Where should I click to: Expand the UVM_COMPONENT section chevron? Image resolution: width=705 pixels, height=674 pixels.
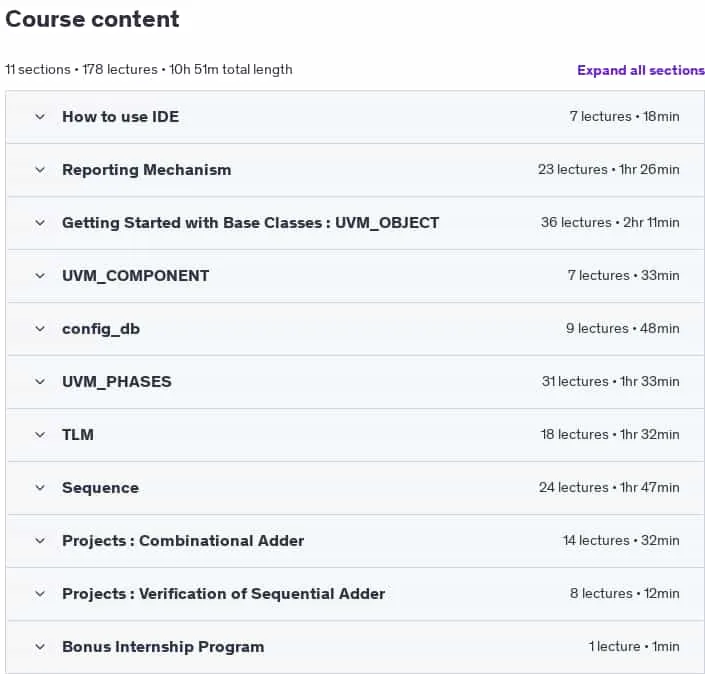pyautogui.click(x=40, y=276)
